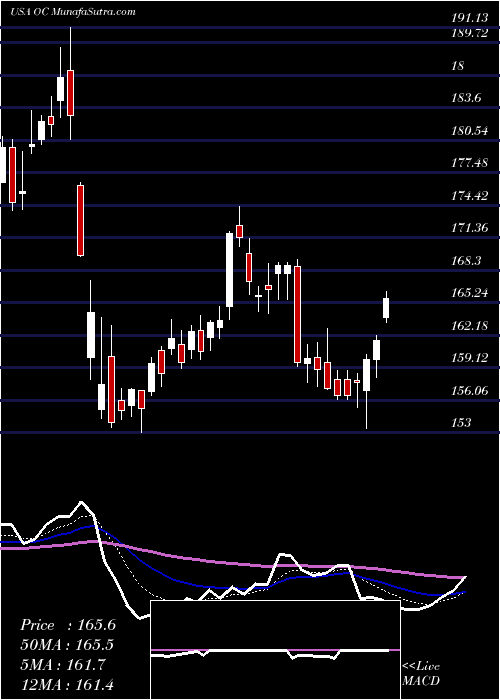Select the 159.12 axis value
This screenshot has width=500, height=700.
tap(470, 358)
